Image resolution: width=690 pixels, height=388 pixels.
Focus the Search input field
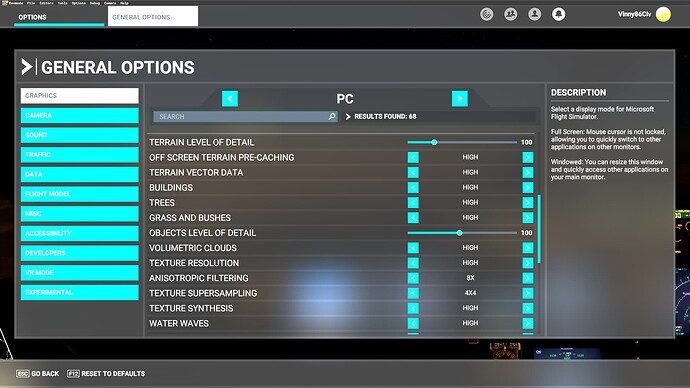245,117
